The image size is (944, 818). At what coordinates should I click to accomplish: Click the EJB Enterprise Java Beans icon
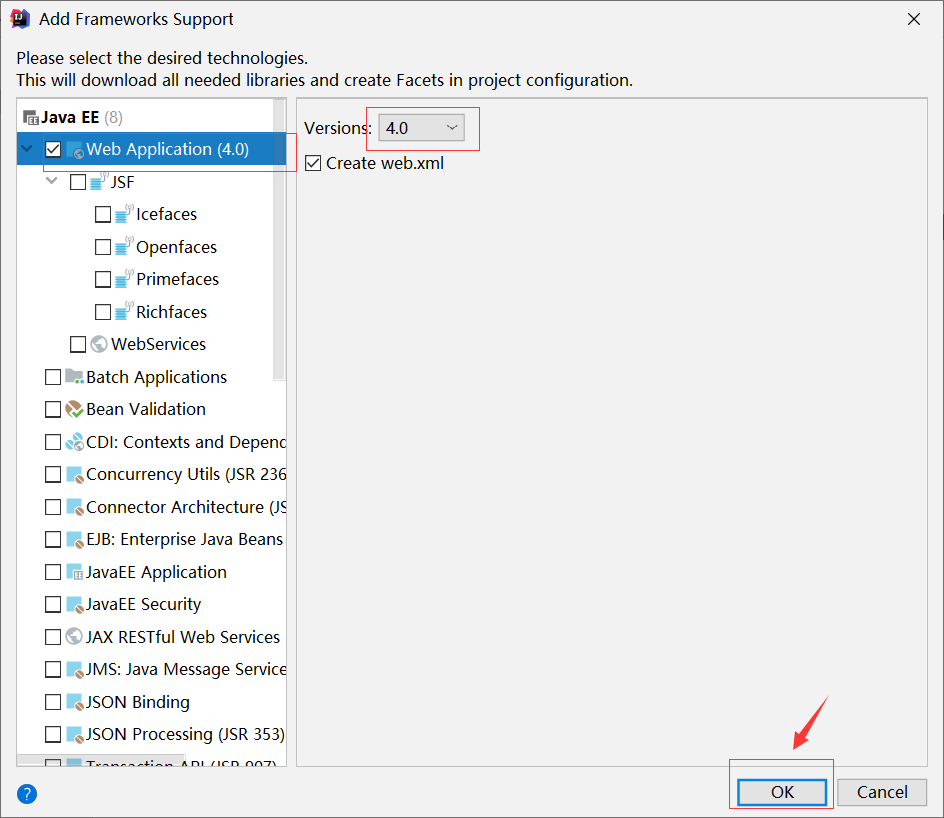click(74, 539)
